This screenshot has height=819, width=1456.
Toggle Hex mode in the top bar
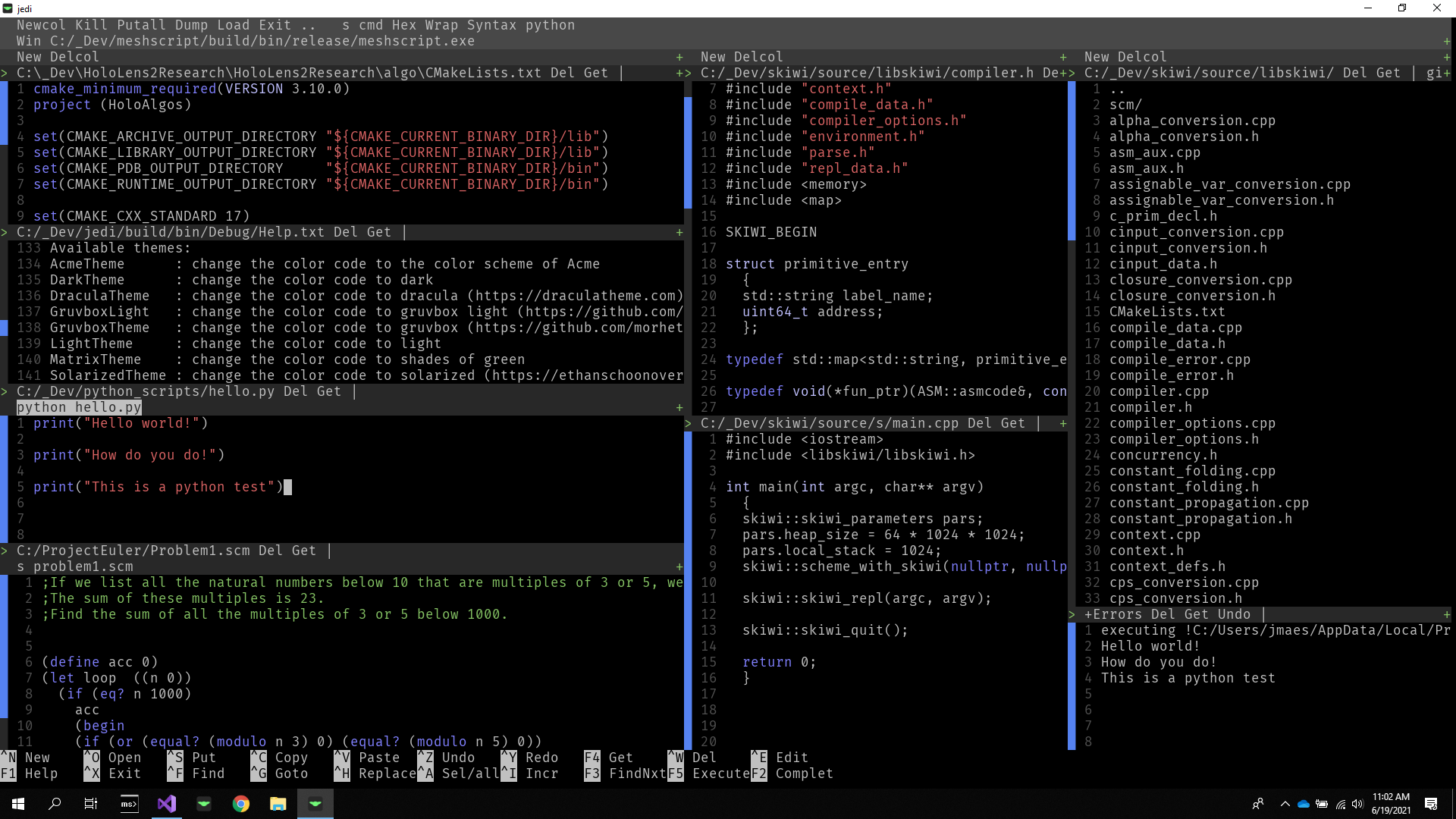coord(403,25)
